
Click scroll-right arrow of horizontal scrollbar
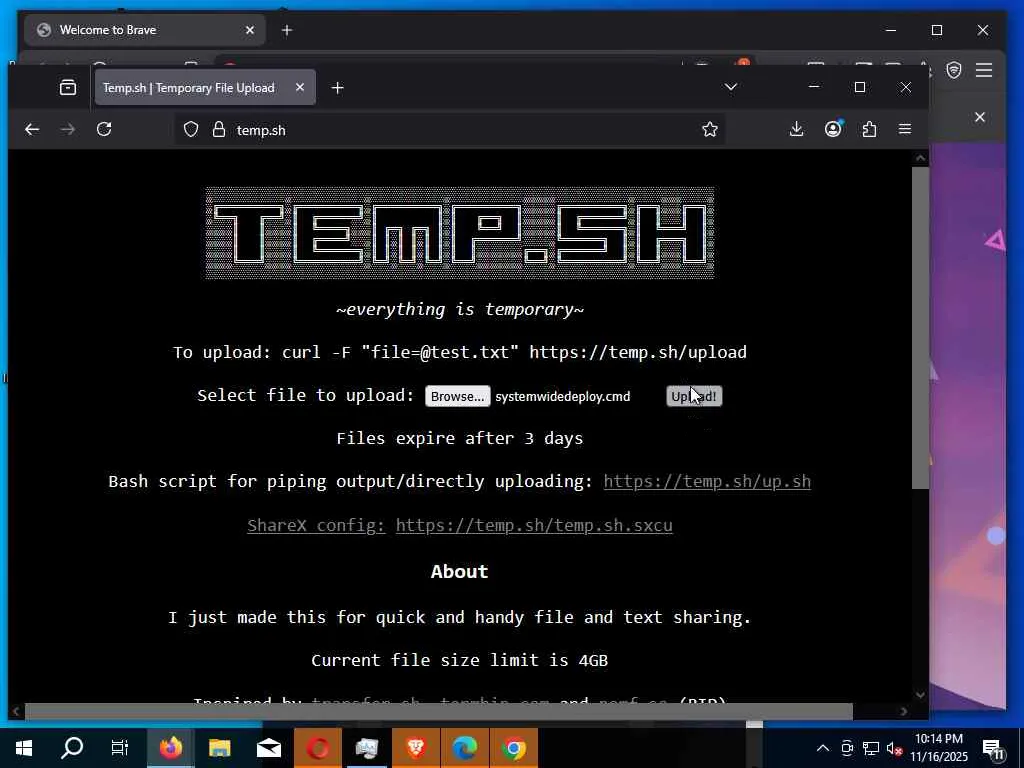click(x=904, y=711)
